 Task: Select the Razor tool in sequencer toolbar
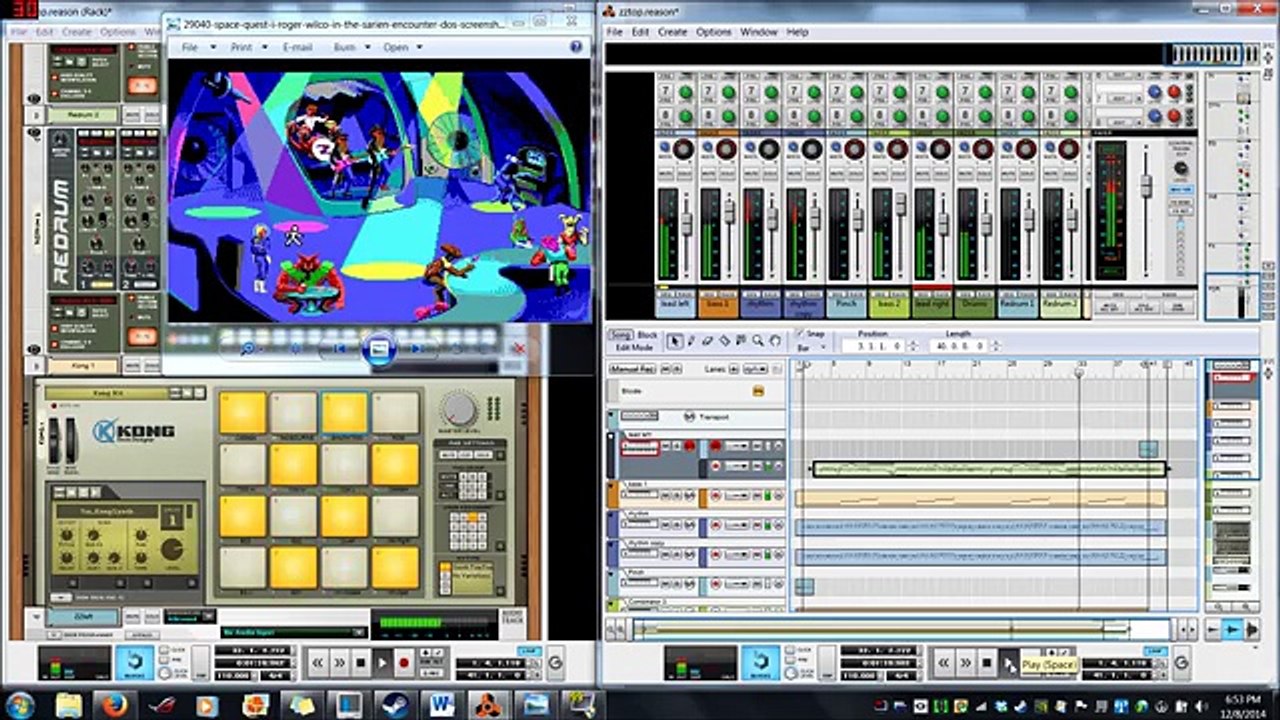725,341
